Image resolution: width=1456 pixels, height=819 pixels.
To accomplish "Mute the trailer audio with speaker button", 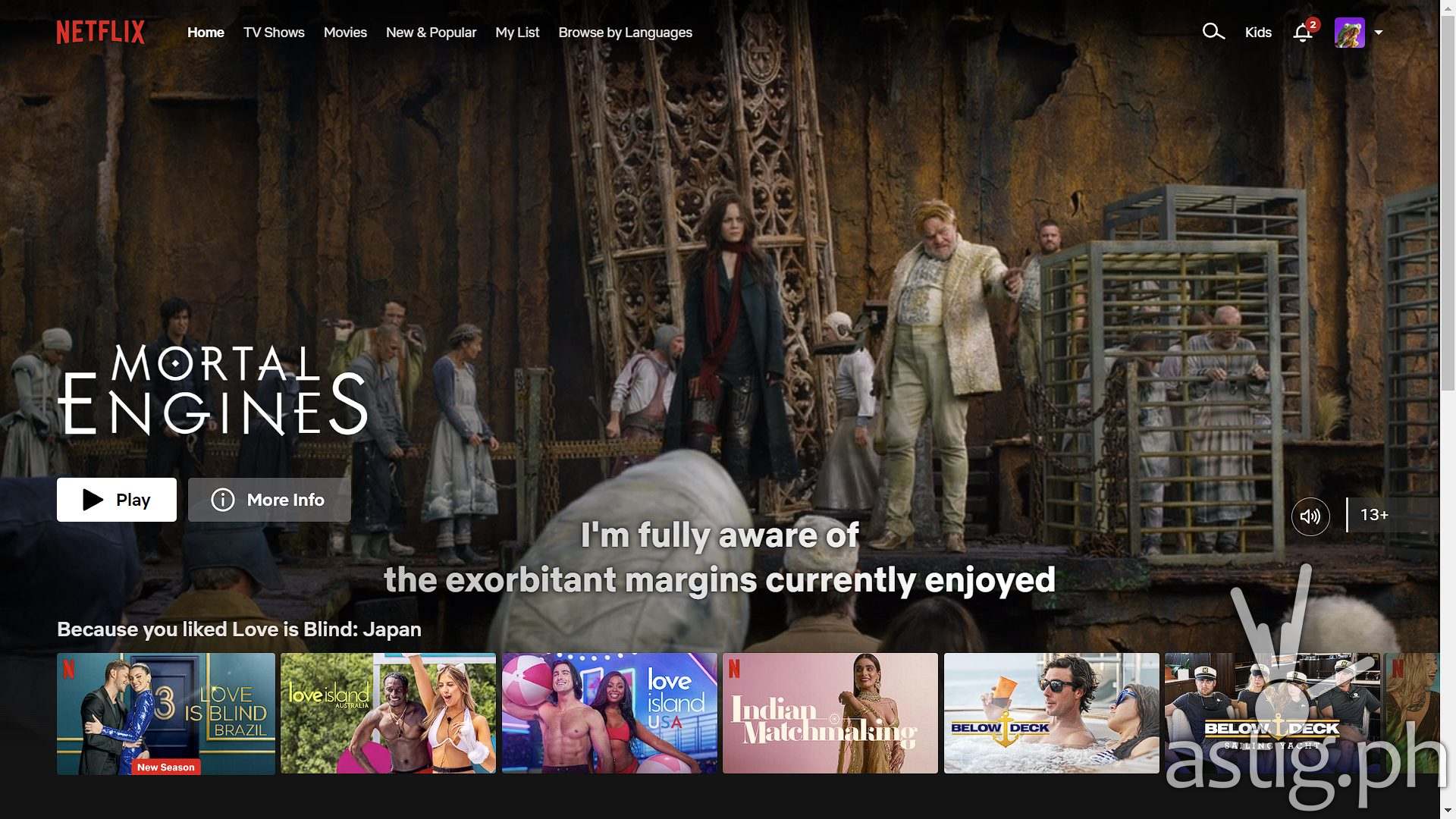I will (x=1310, y=516).
